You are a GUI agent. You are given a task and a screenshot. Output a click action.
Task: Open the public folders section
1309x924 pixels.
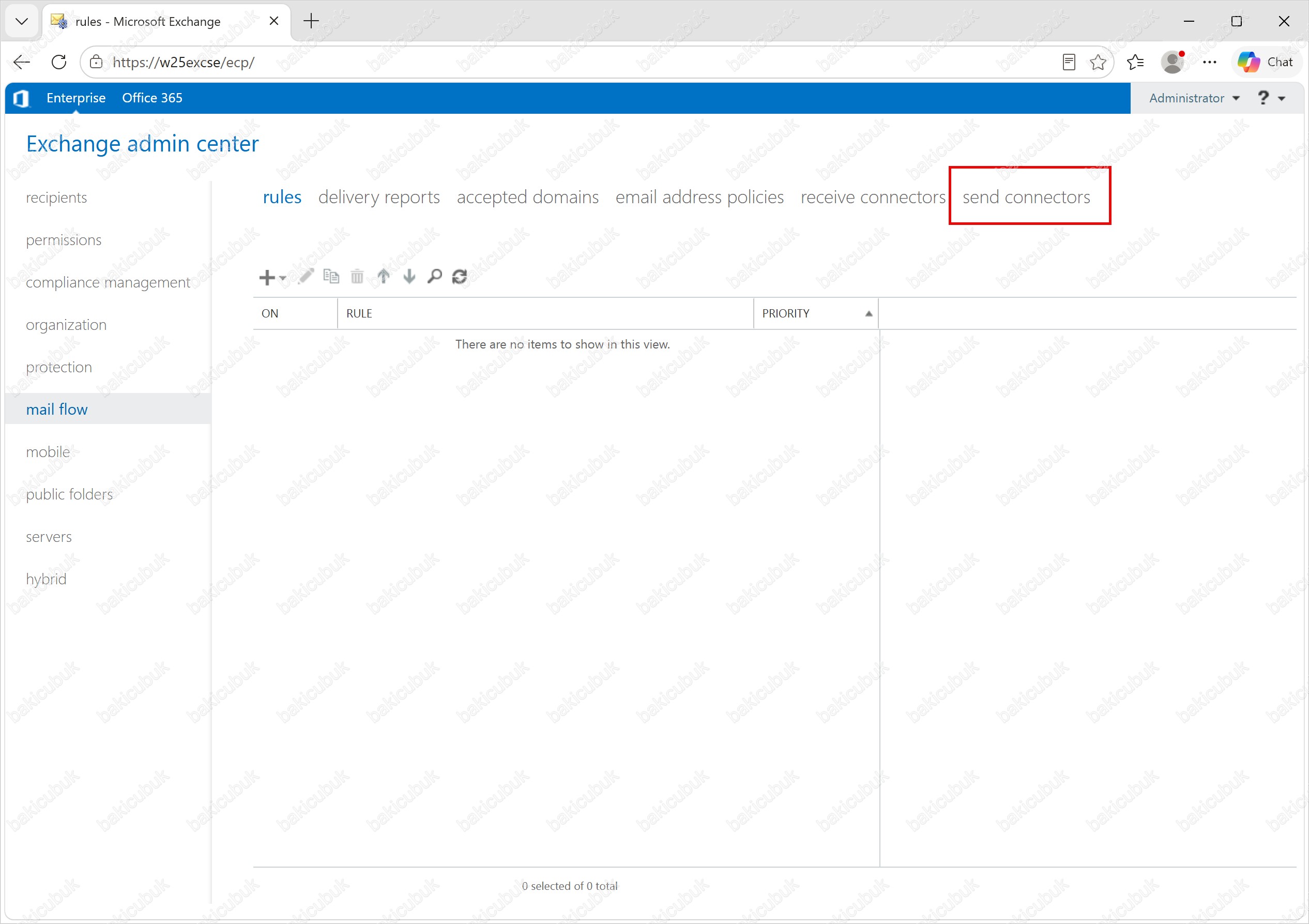70,494
